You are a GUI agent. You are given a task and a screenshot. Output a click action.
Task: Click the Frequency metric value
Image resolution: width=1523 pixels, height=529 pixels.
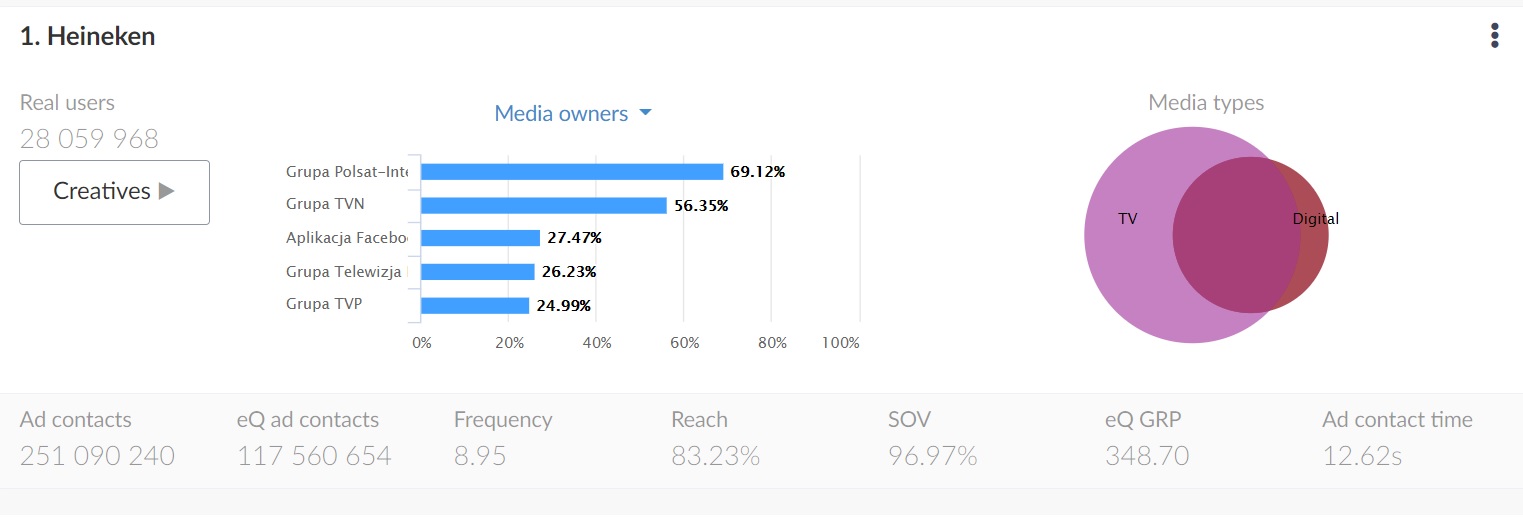tap(480, 456)
